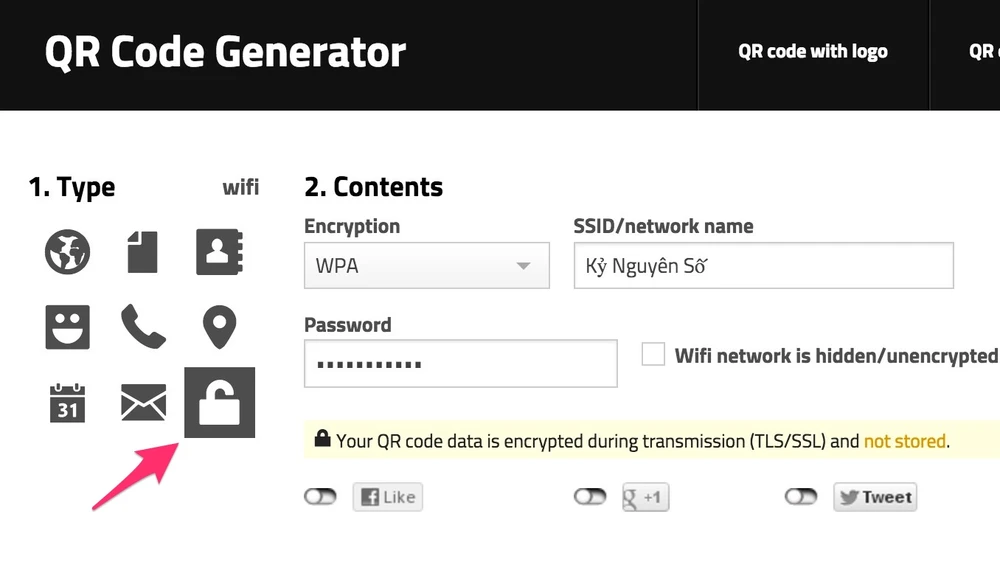This screenshot has width=1000, height=584.
Task: Open the "QR code with logo" menu item
Action: pyautogui.click(x=812, y=52)
